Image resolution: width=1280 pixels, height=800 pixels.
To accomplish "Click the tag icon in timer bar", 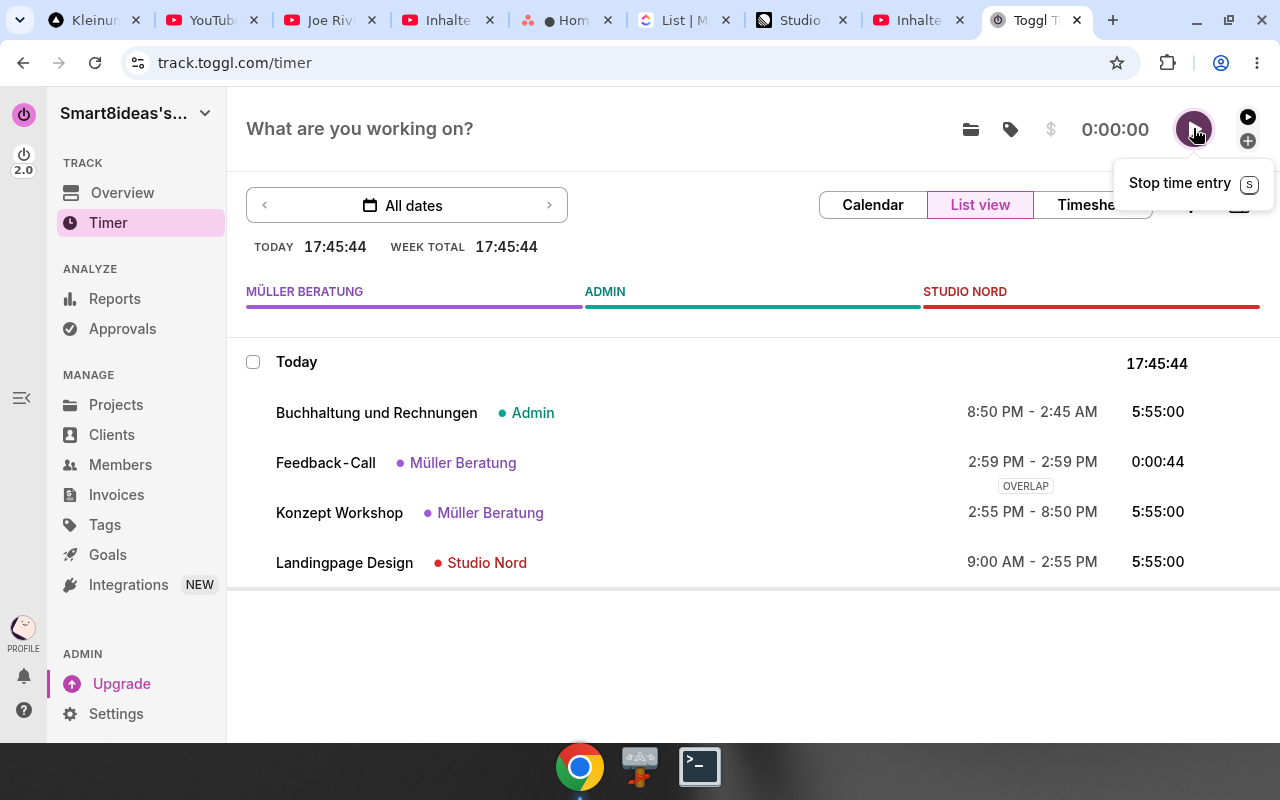I will point(1010,129).
